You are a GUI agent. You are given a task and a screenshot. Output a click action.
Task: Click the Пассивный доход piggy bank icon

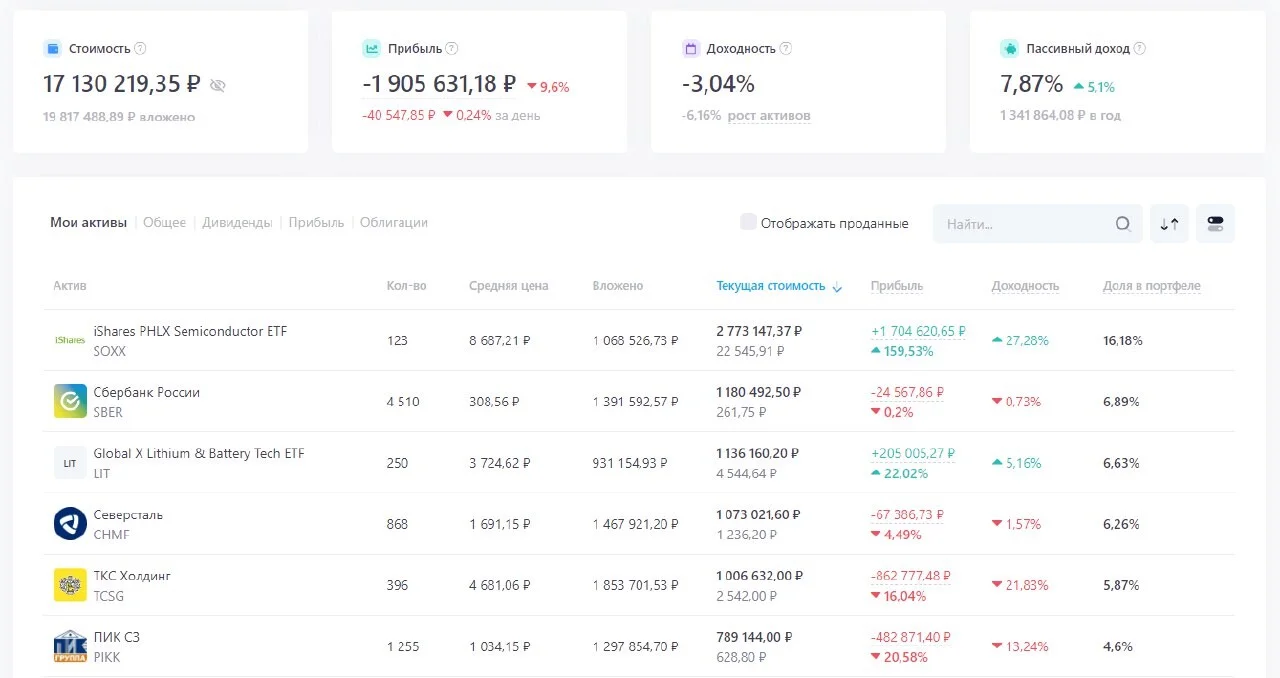1010,48
